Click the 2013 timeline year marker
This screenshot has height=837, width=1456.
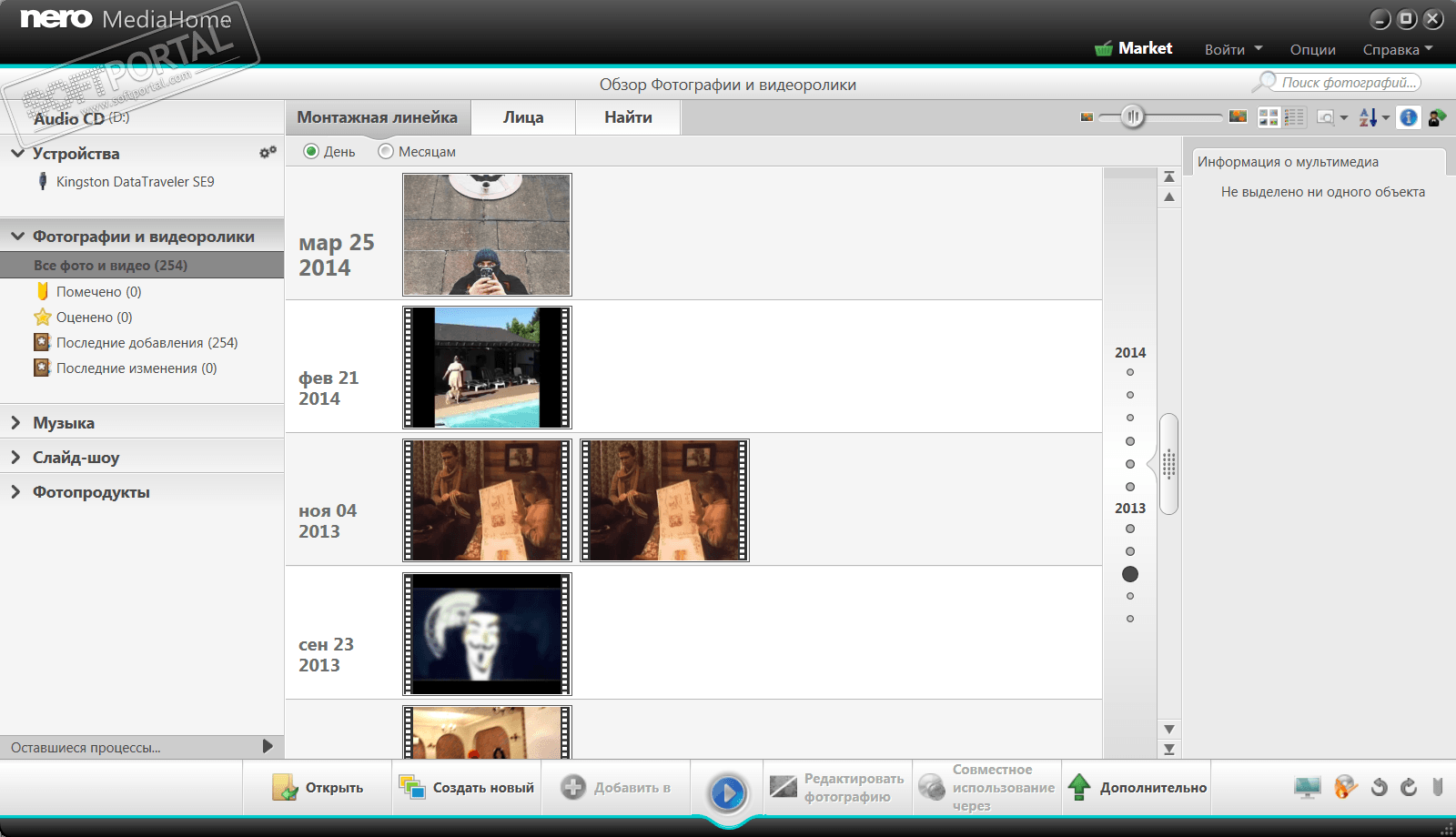click(1130, 509)
